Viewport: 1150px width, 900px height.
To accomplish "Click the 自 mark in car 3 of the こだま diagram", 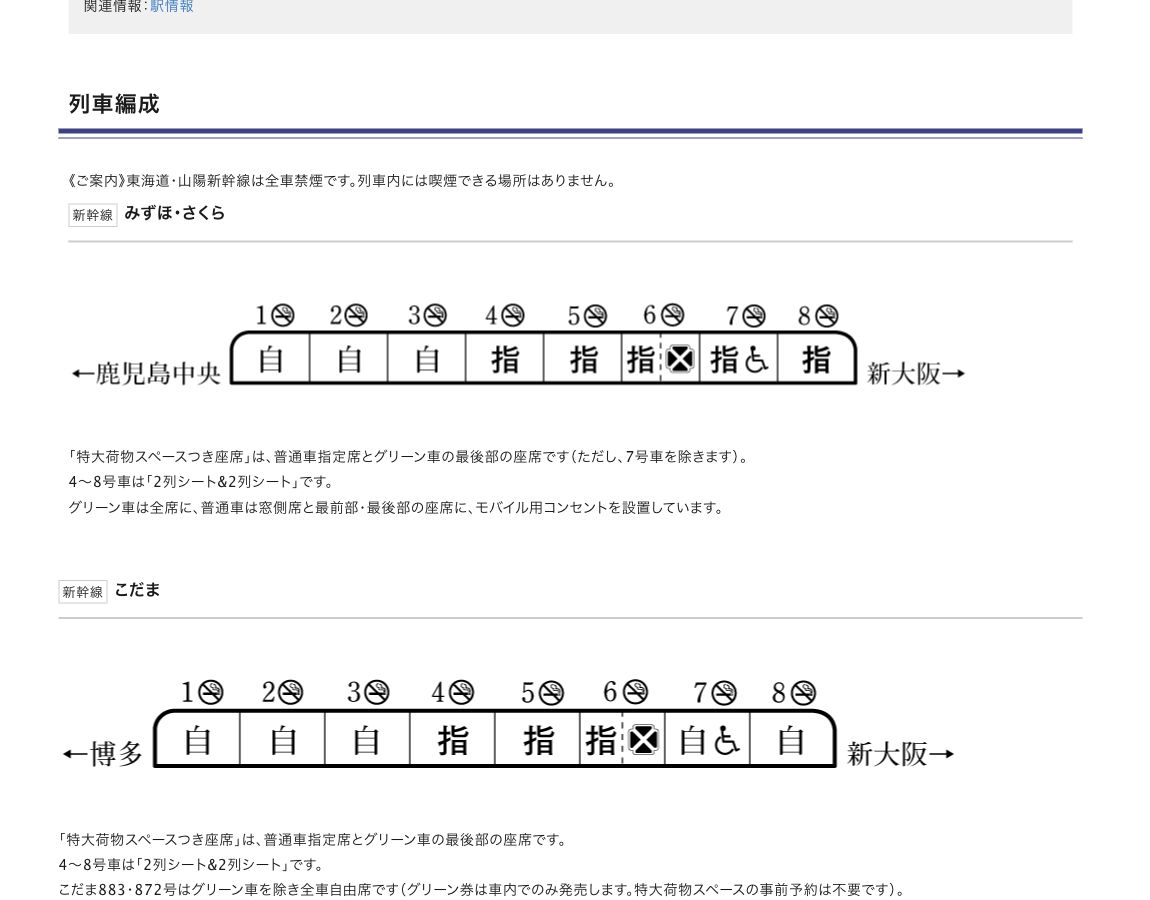I will [366, 740].
